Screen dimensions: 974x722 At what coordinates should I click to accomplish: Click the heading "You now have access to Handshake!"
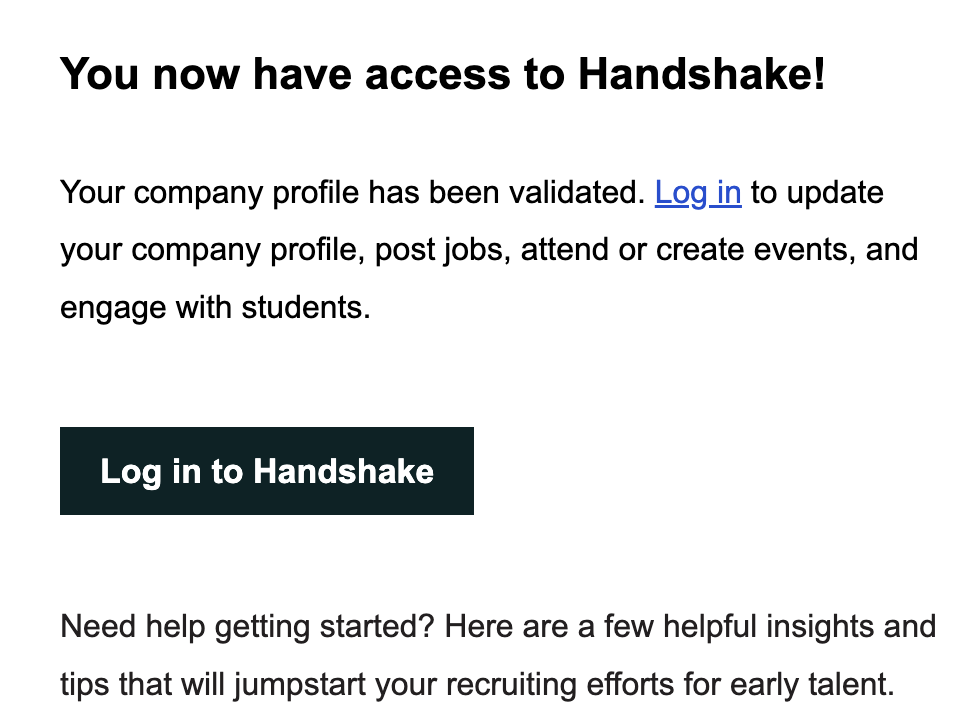tap(443, 74)
